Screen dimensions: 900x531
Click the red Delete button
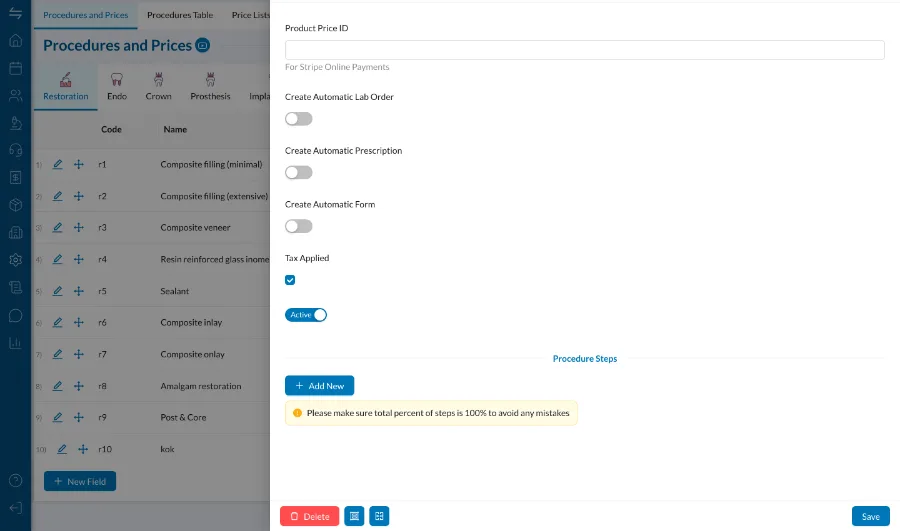(x=309, y=516)
